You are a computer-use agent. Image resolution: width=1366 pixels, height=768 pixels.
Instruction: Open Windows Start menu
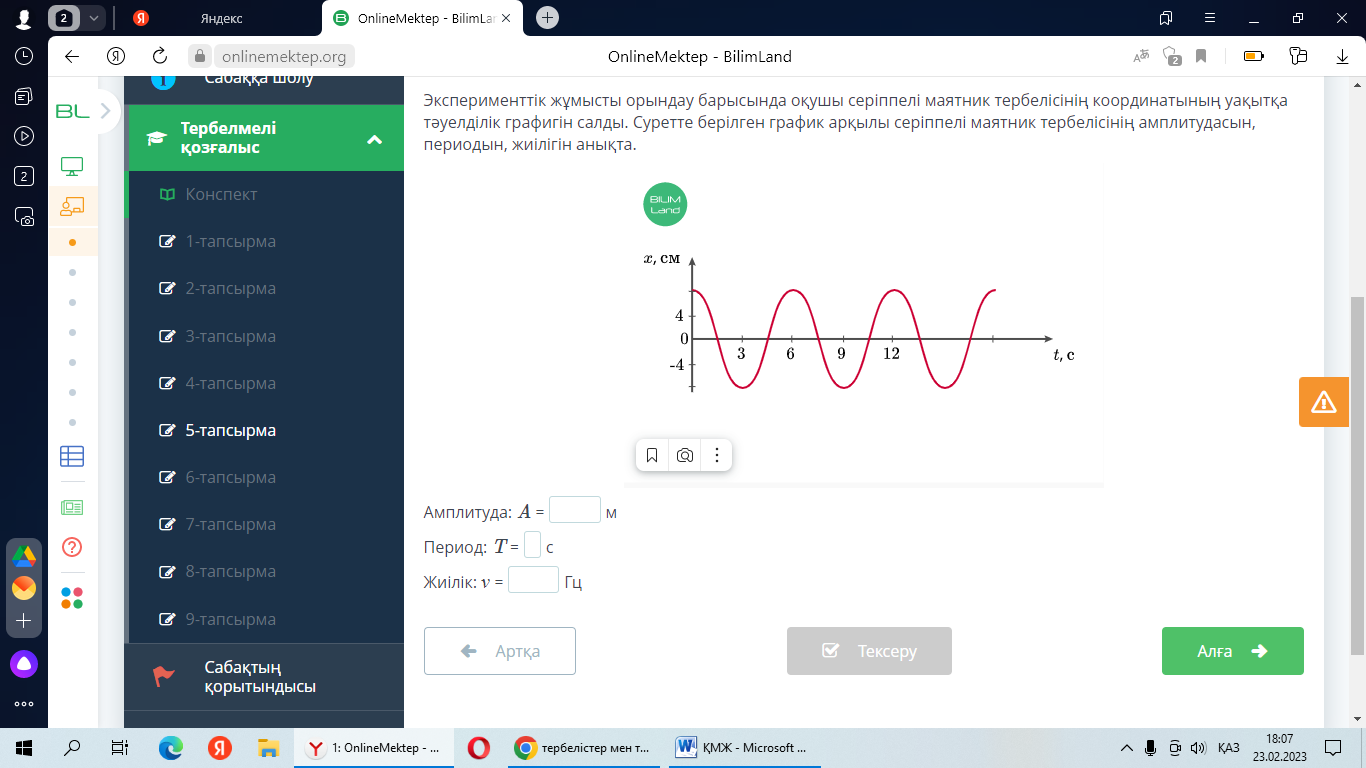tap(24, 748)
